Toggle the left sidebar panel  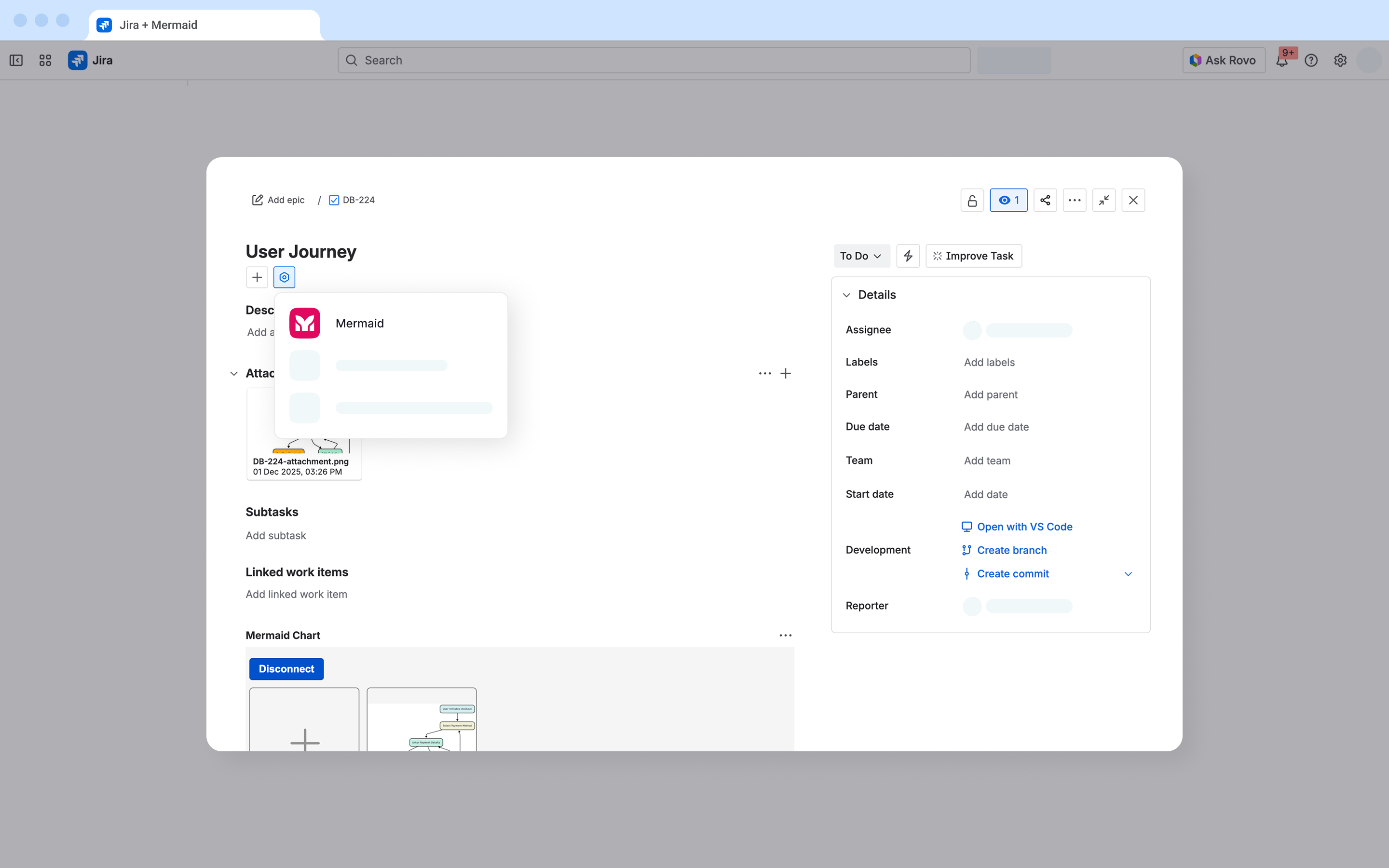pyautogui.click(x=16, y=60)
